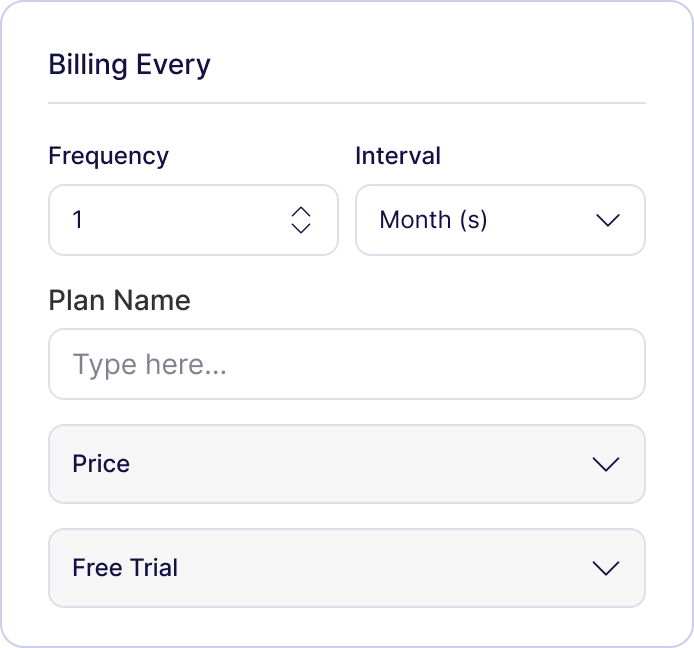Open the Interval dropdown
Screen dimensions: 694x648
click(500, 220)
